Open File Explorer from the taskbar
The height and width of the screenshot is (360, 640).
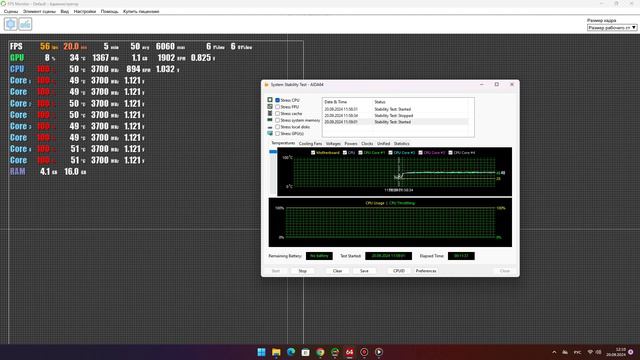point(276,352)
